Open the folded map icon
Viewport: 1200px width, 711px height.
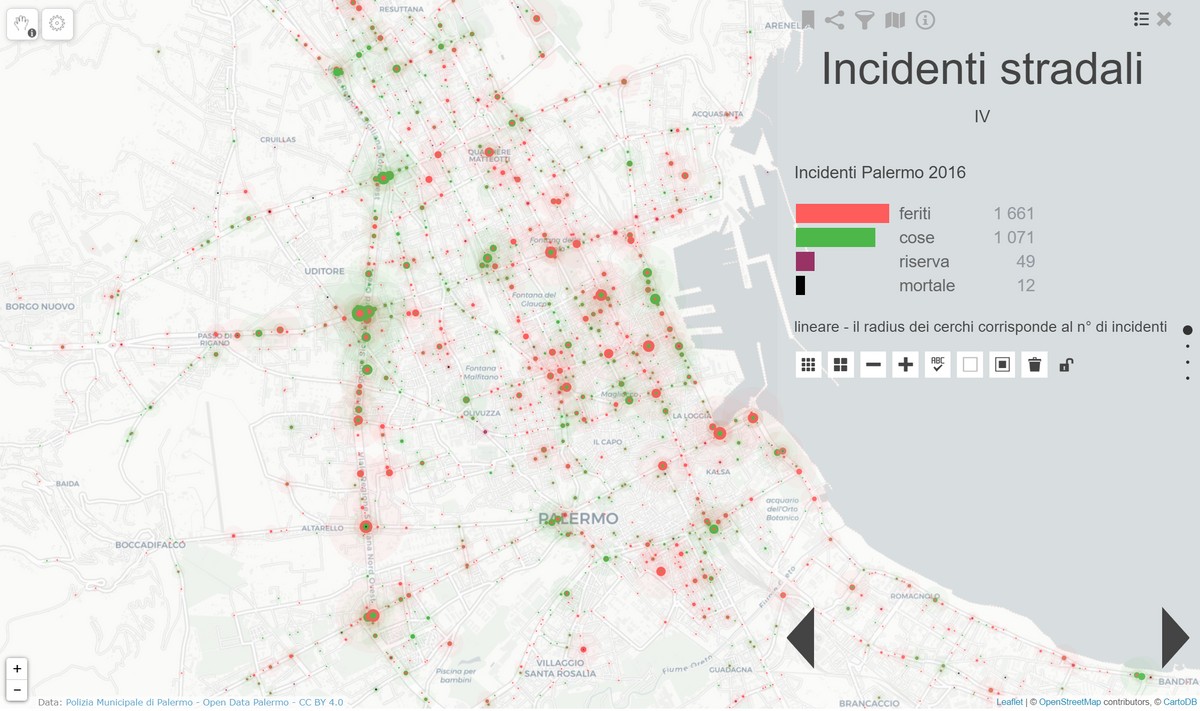click(x=895, y=19)
